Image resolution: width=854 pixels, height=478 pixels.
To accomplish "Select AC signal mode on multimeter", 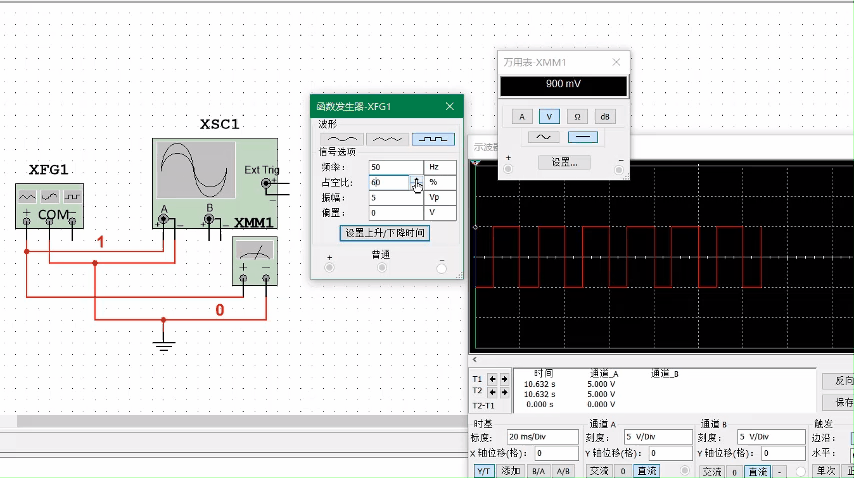I will pyautogui.click(x=544, y=137).
